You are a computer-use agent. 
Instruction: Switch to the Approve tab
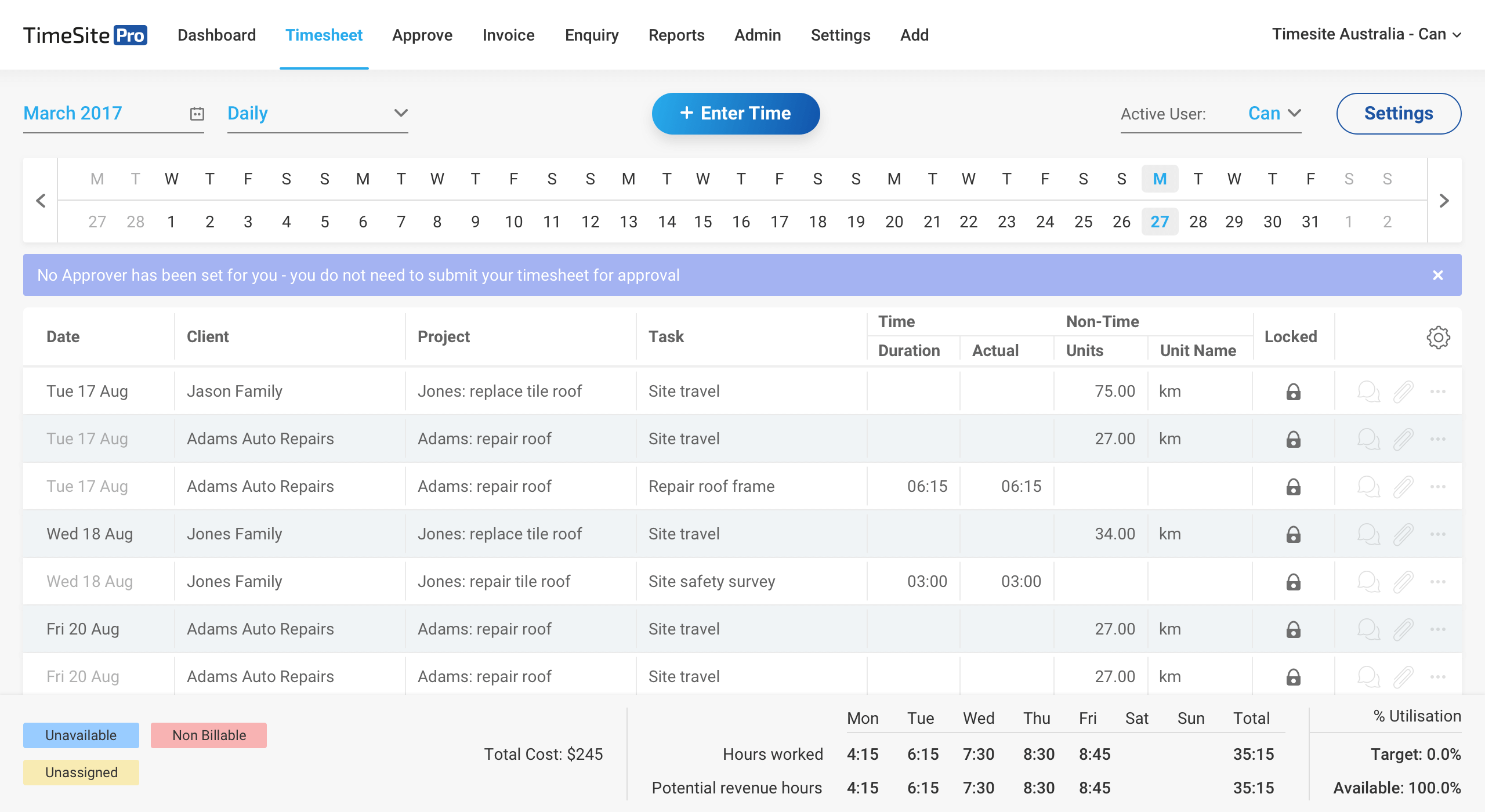422,35
